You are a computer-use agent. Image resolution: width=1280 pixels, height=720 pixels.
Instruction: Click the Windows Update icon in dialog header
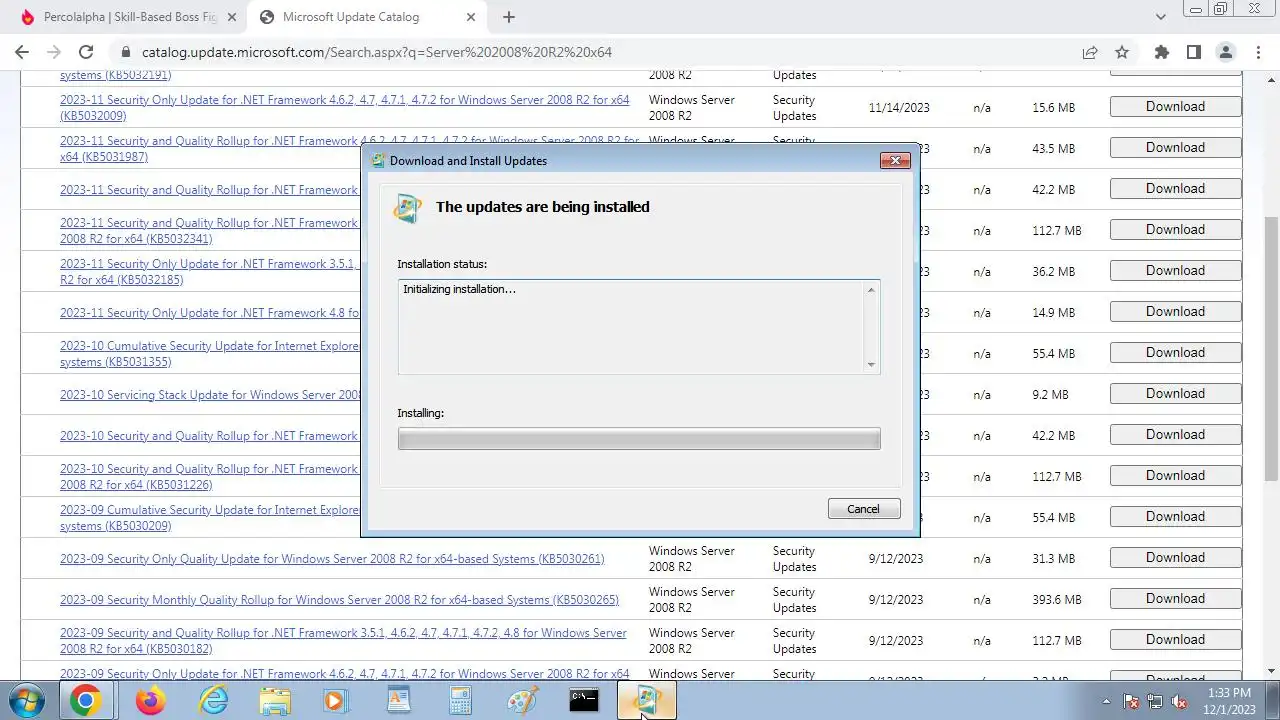coord(407,207)
